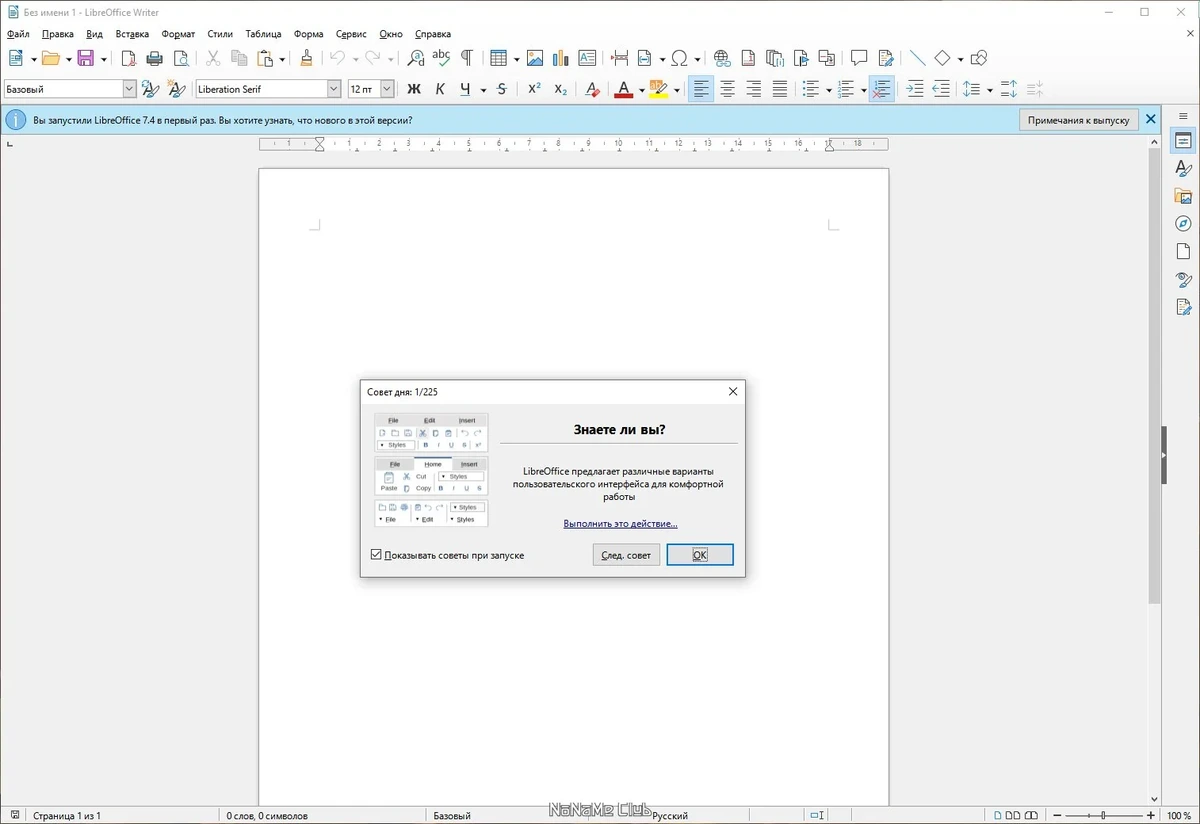Insert a chart using the Chart icon
Image resolution: width=1200 pixels, height=824 pixels.
(x=561, y=58)
